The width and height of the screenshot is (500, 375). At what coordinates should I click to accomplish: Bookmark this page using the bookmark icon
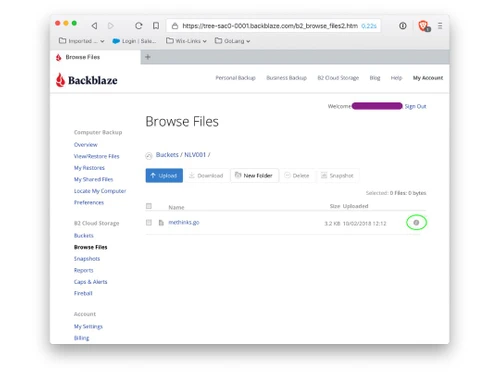(156, 26)
